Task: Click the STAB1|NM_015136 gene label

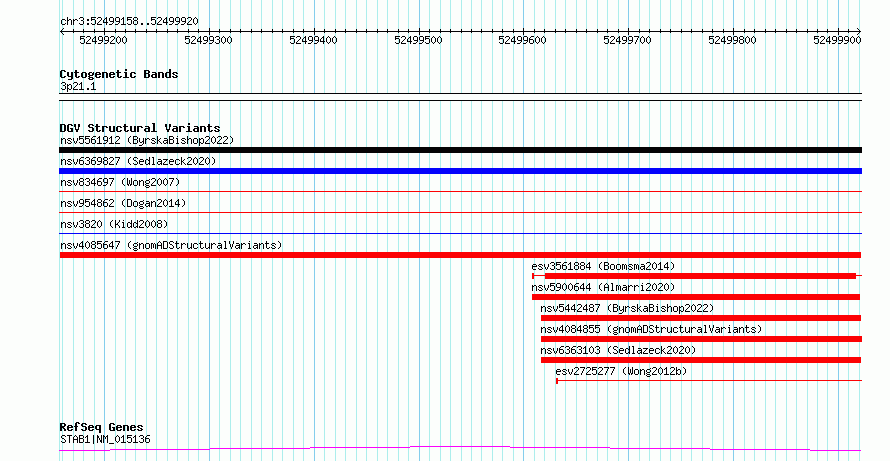Action: pyautogui.click(x=105, y=439)
